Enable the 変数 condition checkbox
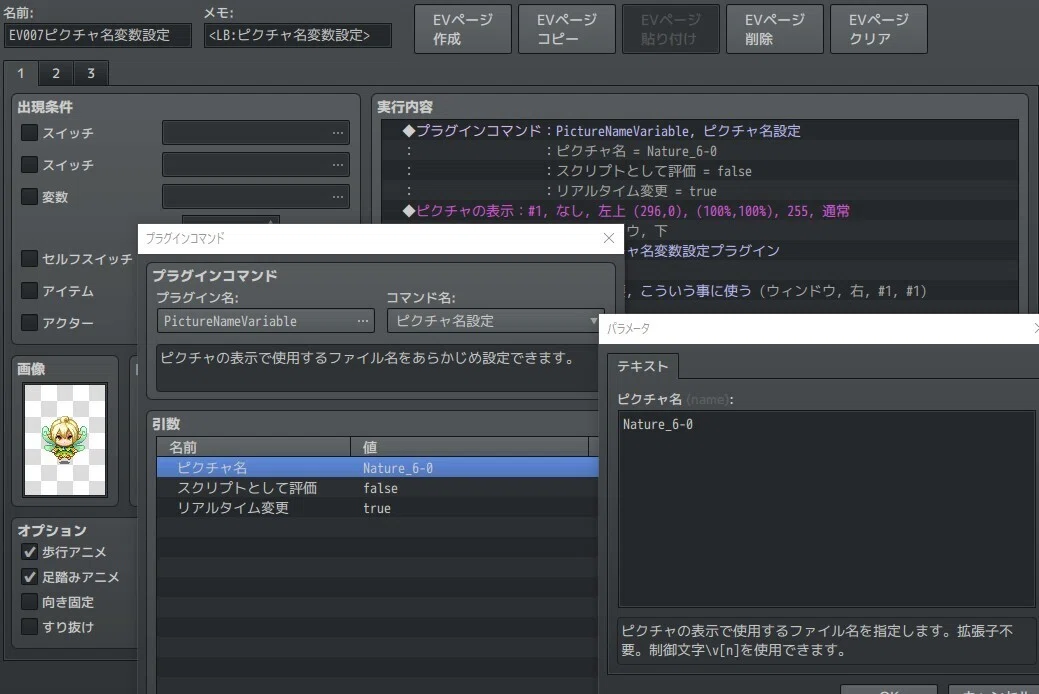1039x694 pixels. (29, 197)
